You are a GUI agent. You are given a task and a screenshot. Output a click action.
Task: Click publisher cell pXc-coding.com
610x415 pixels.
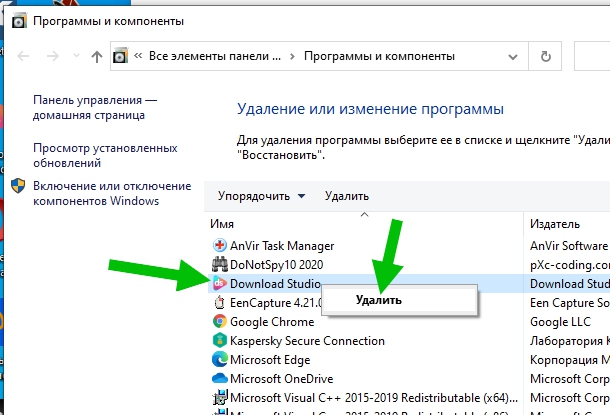pos(570,264)
